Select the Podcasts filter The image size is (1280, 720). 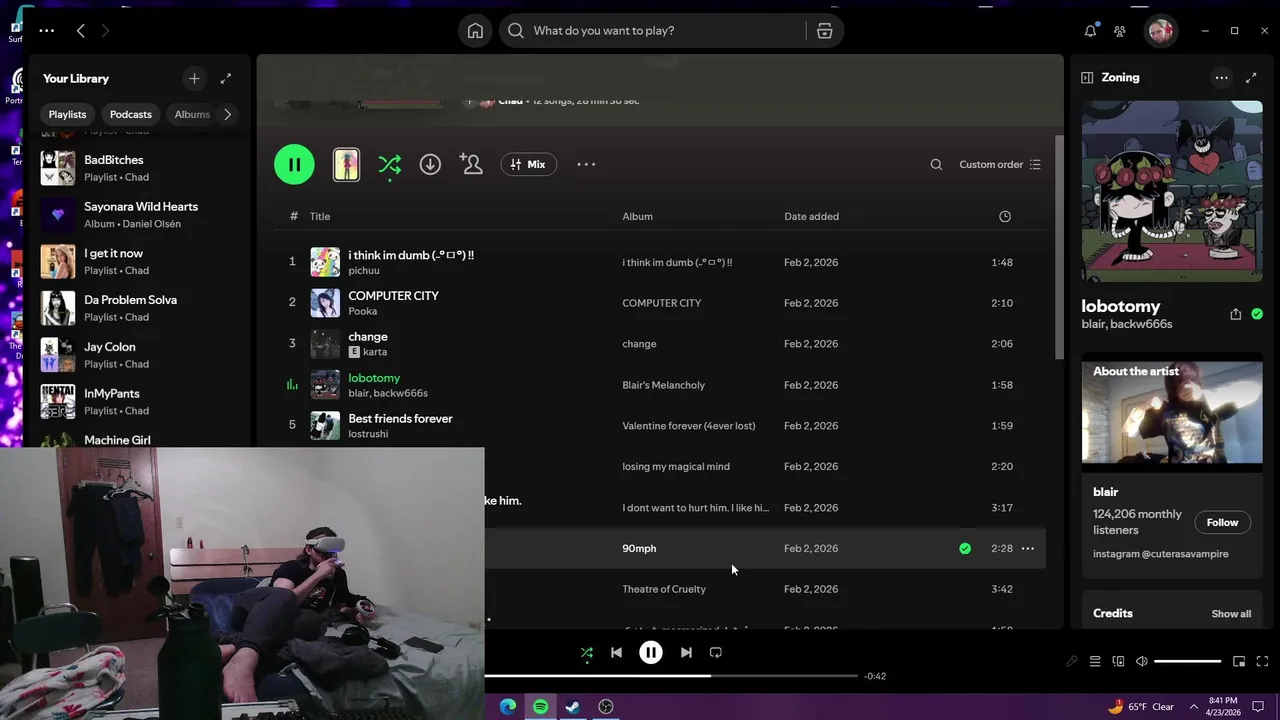pyautogui.click(x=131, y=114)
